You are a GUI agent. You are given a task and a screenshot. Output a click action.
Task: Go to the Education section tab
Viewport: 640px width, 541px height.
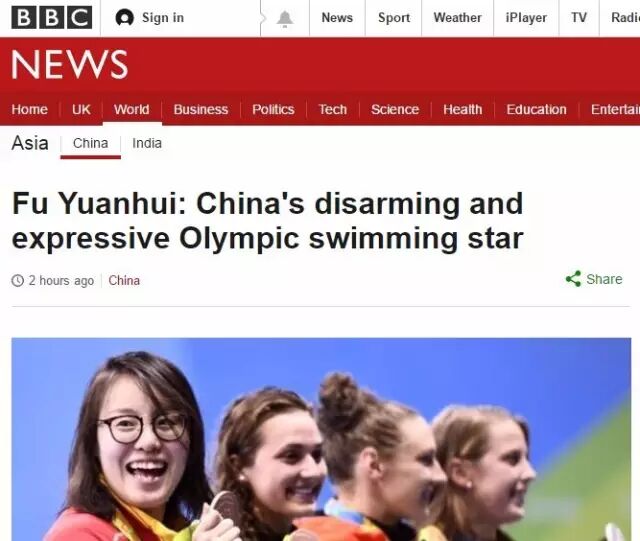coord(536,109)
